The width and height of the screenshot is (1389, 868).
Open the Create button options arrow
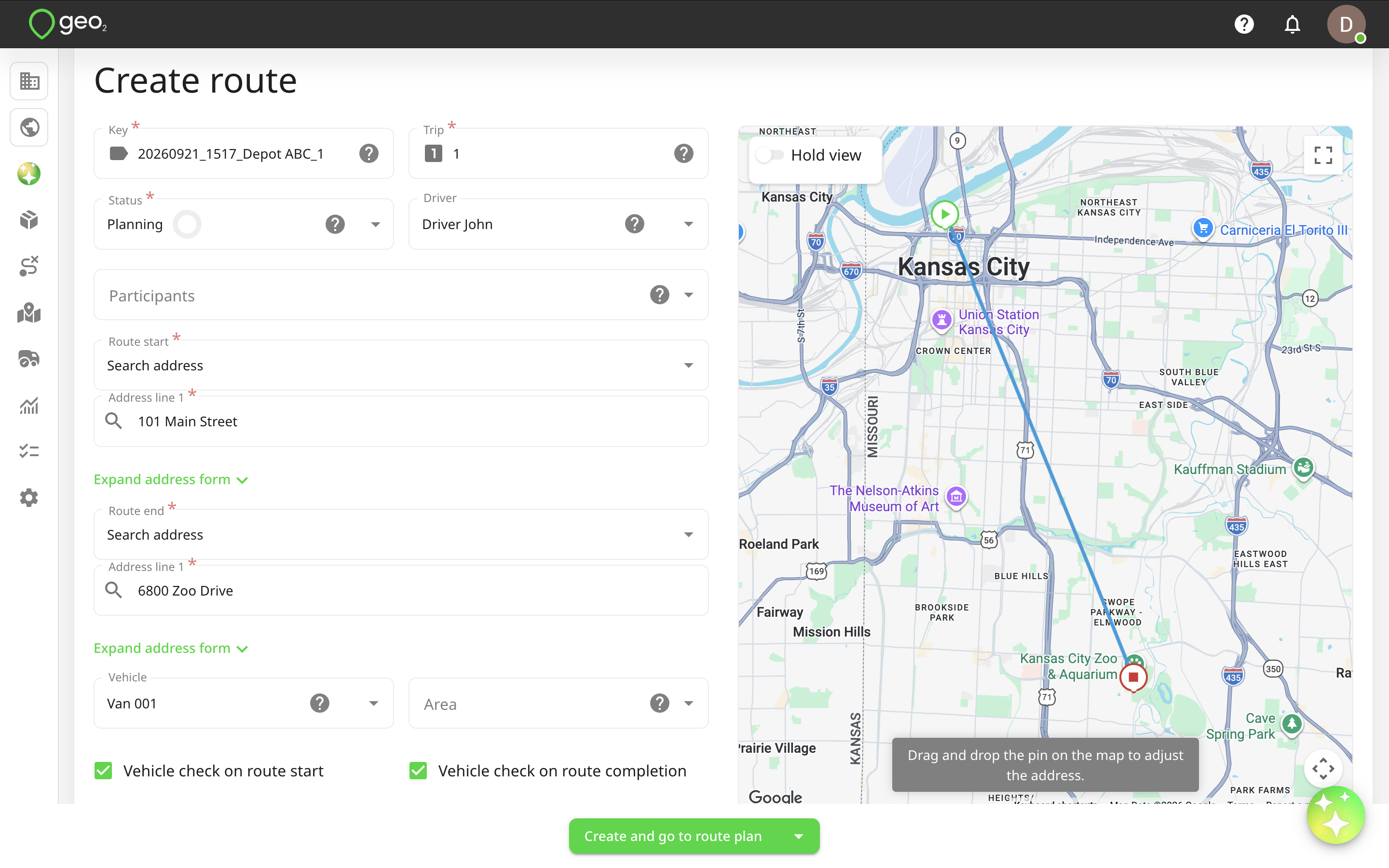tap(798, 837)
